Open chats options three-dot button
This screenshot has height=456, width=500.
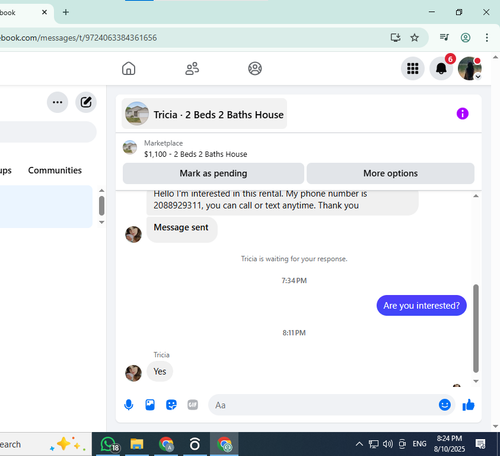click(57, 102)
